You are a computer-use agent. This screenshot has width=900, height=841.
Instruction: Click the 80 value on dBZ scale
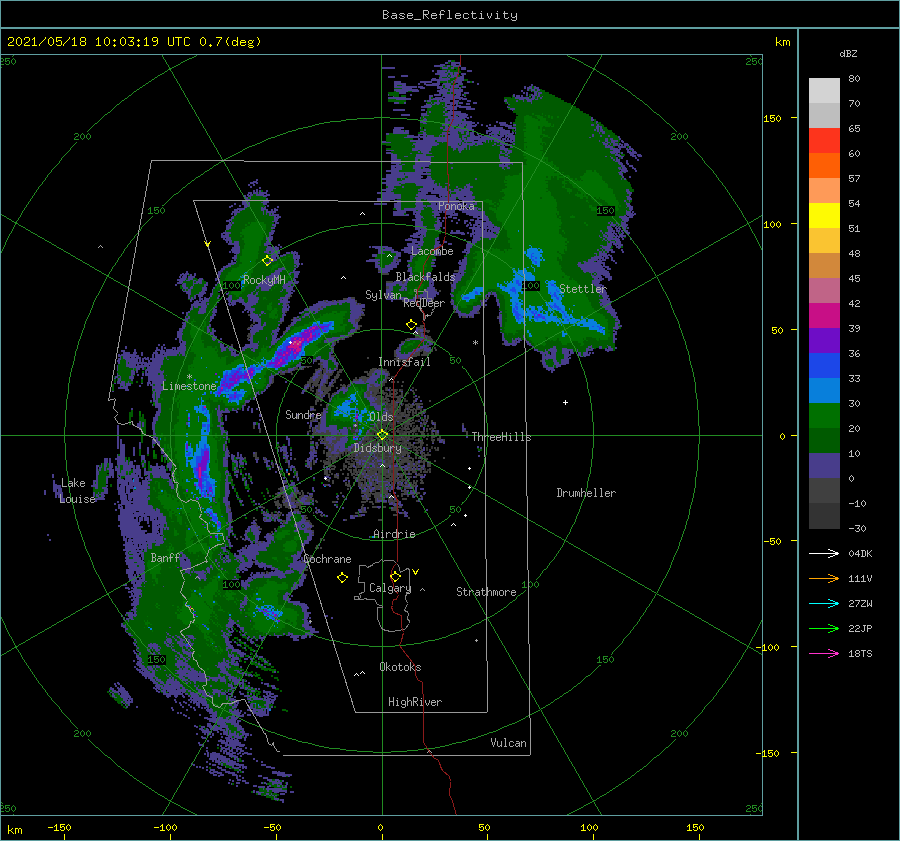(x=854, y=79)
